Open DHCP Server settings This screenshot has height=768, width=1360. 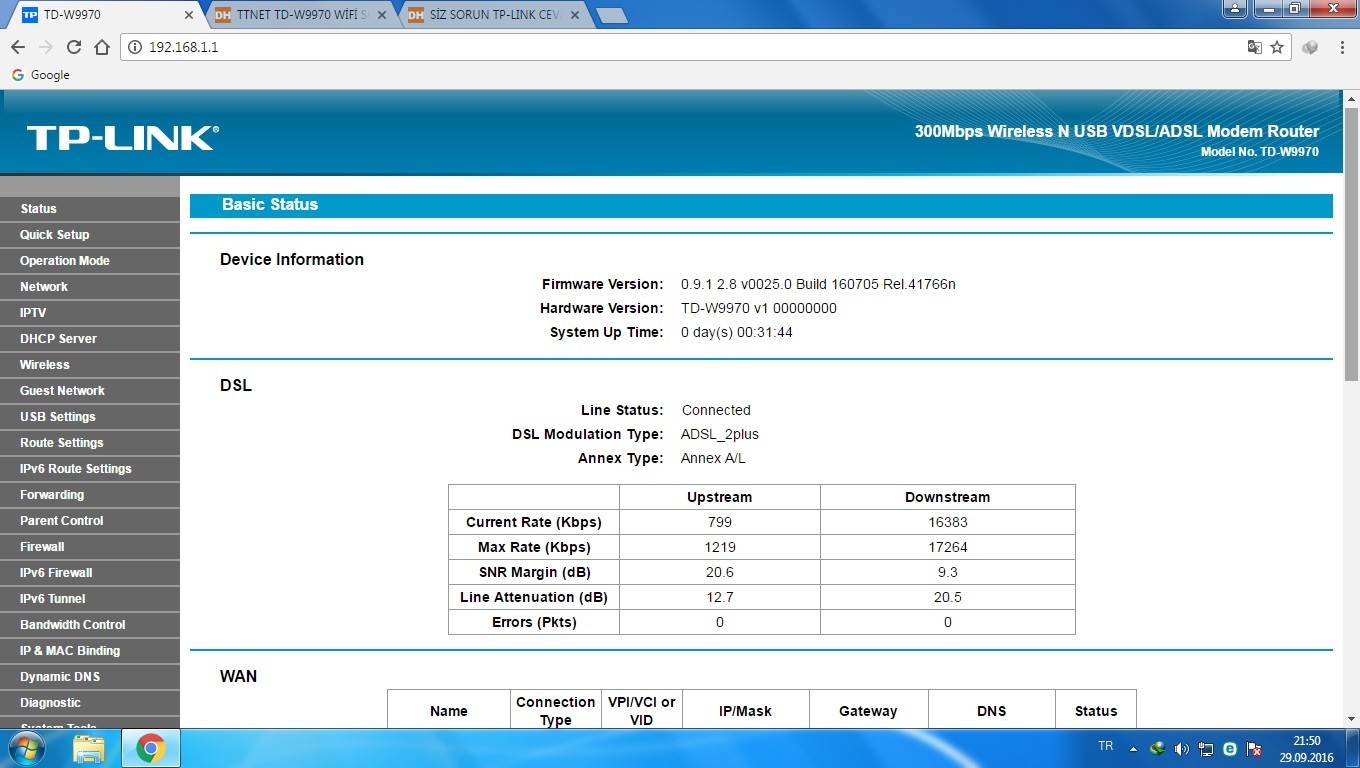point(90,338)
